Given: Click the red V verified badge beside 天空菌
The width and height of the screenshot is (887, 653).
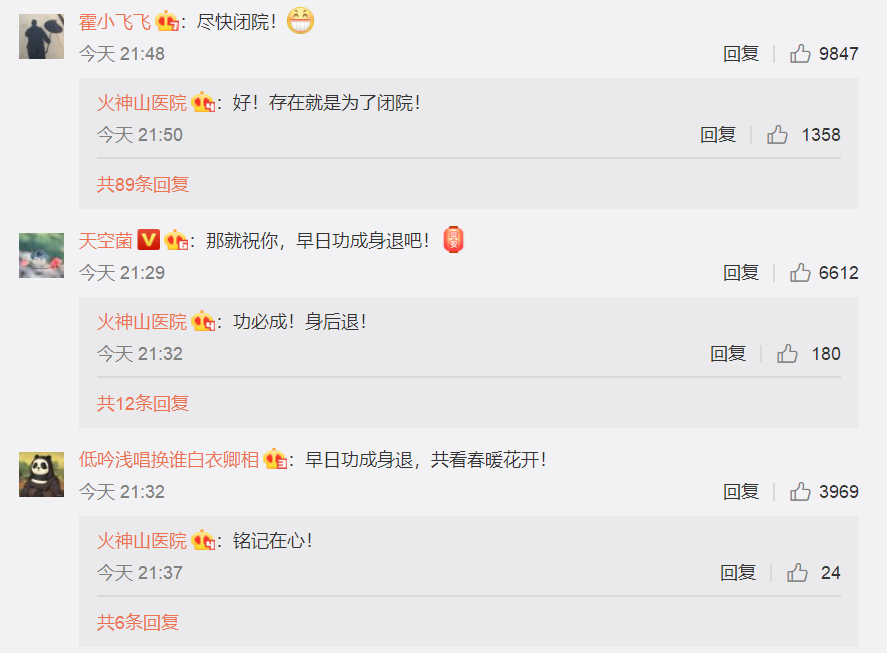Looking at the screenshot, I should coord(149,240).
